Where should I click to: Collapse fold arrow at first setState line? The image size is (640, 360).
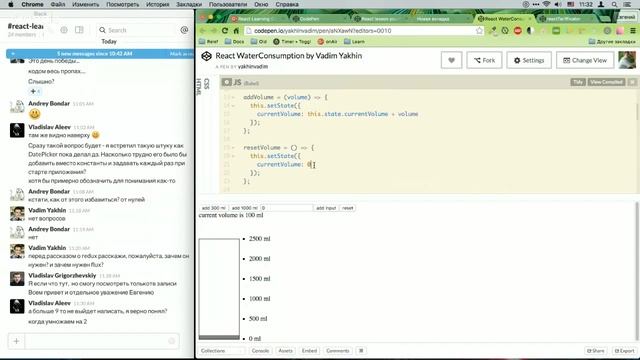[233, 106]
